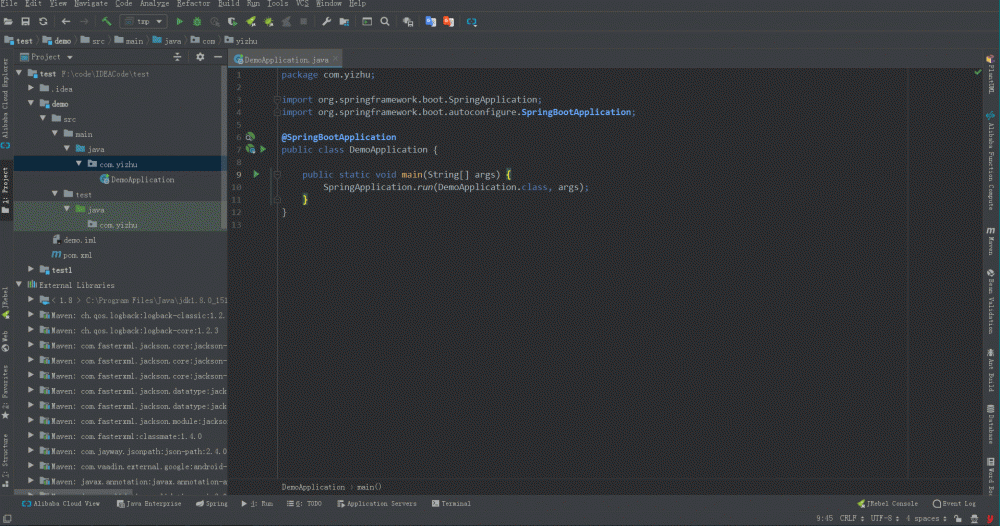Open settings via the wrench icon

click(x=326, y=21)
